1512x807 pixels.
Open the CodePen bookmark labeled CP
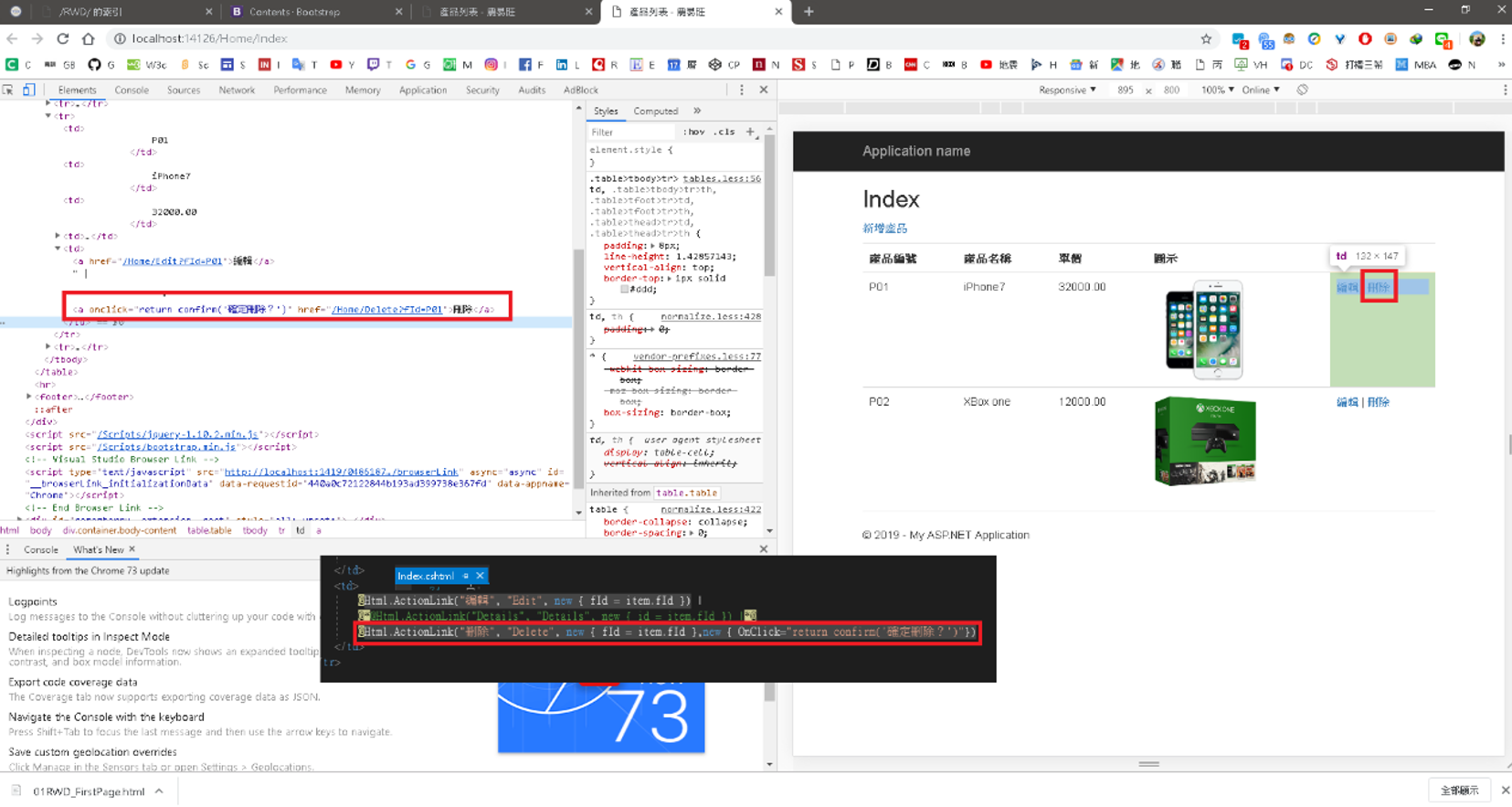pos(724,65)
